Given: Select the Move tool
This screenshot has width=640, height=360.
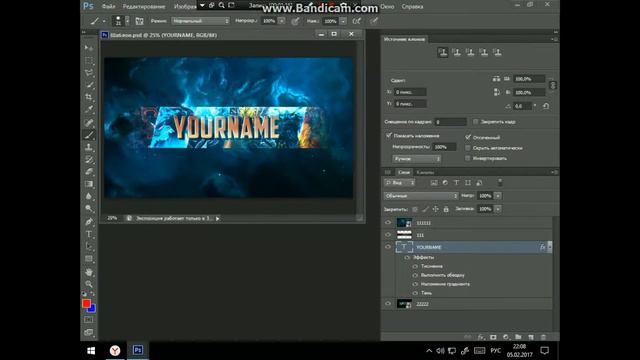Looking at the screenshot, I should (x=89, y=48).
